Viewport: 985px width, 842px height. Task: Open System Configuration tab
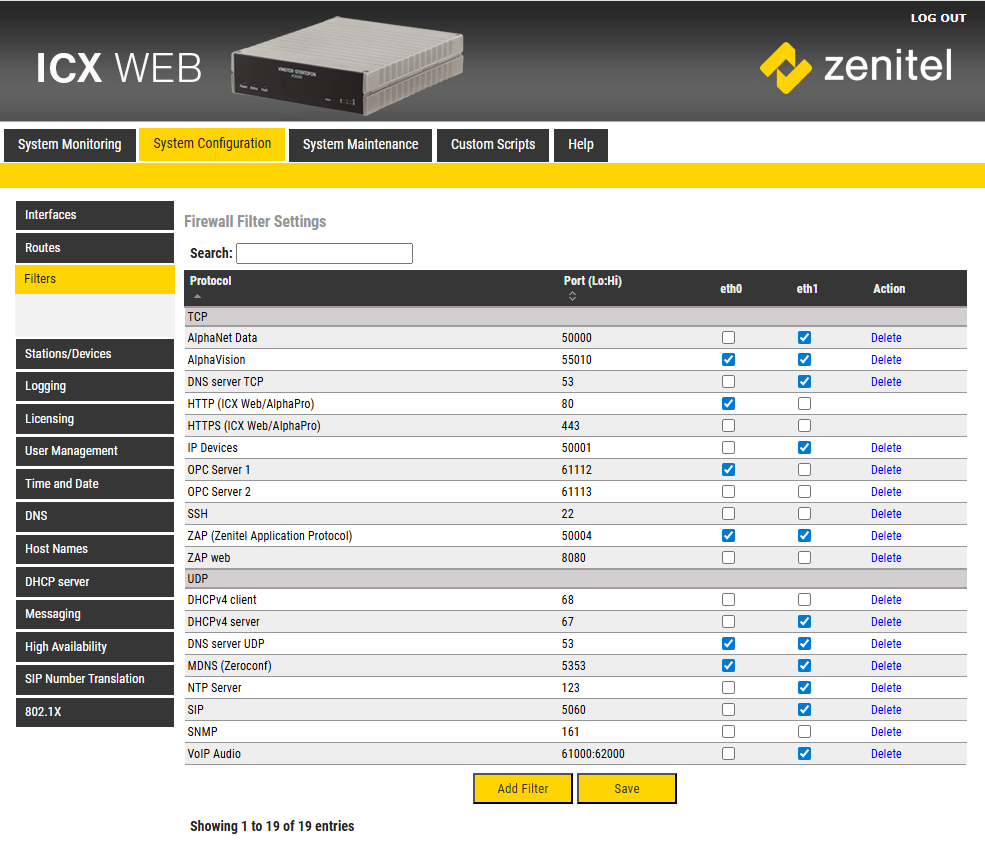212,144
